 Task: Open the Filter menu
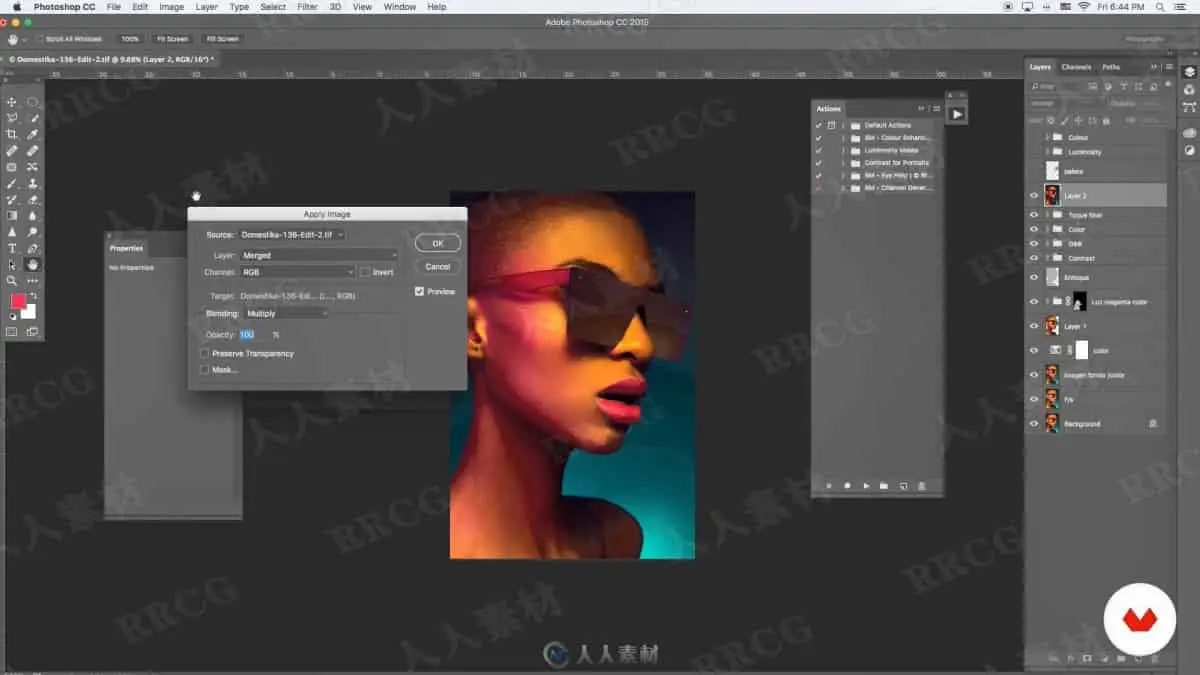[307, 7]
